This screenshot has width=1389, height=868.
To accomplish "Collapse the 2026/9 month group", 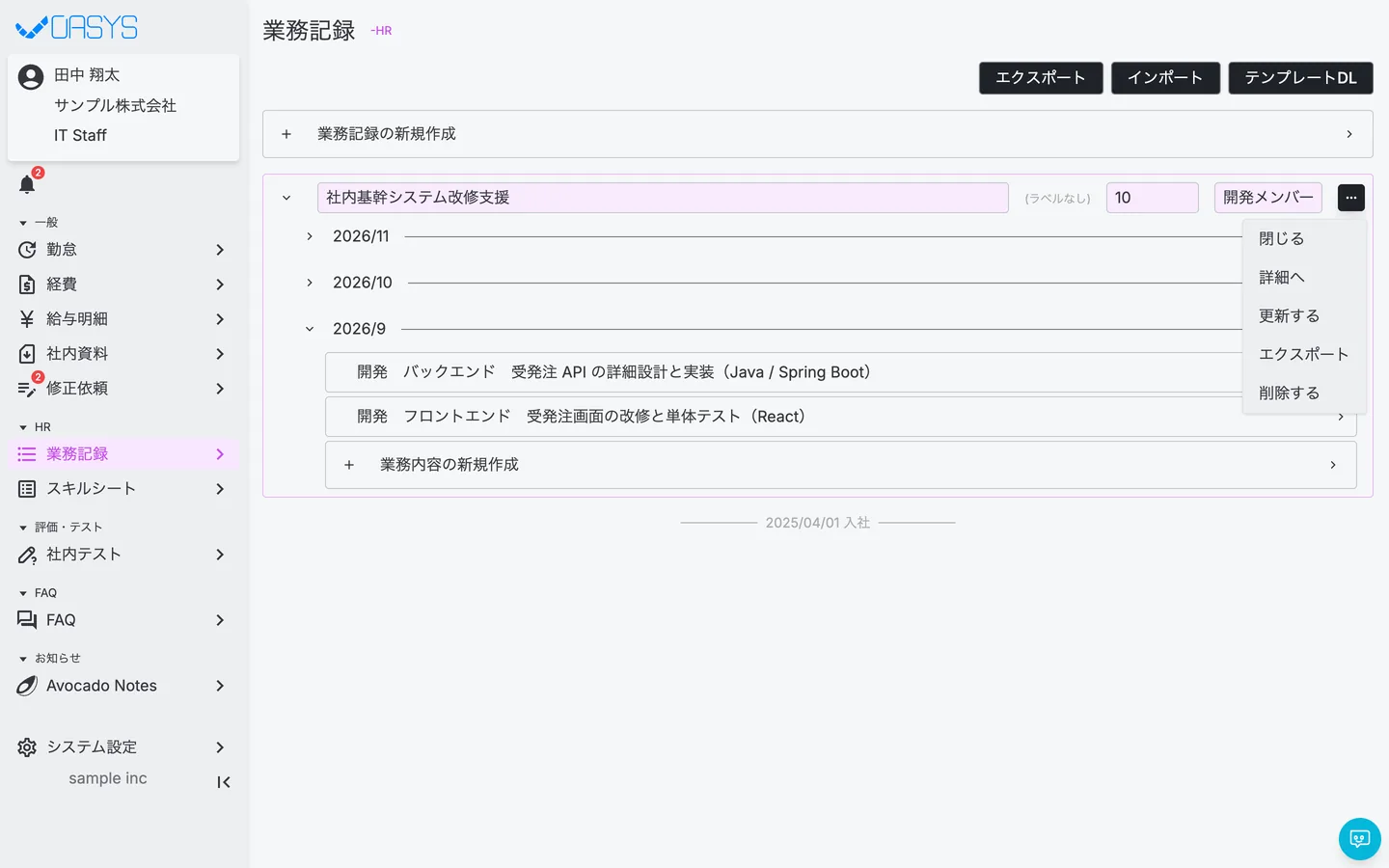I will tap(310, 329).
